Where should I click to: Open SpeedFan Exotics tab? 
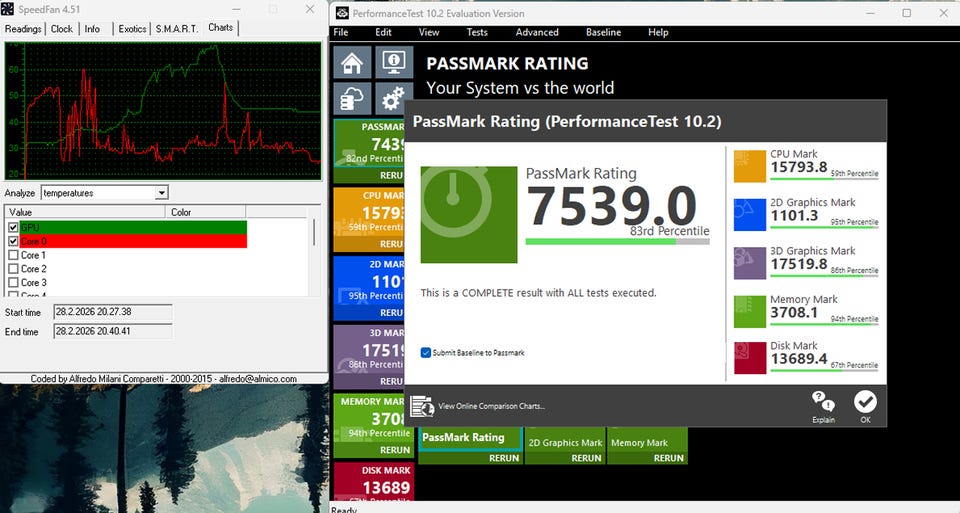pos(132,29)
